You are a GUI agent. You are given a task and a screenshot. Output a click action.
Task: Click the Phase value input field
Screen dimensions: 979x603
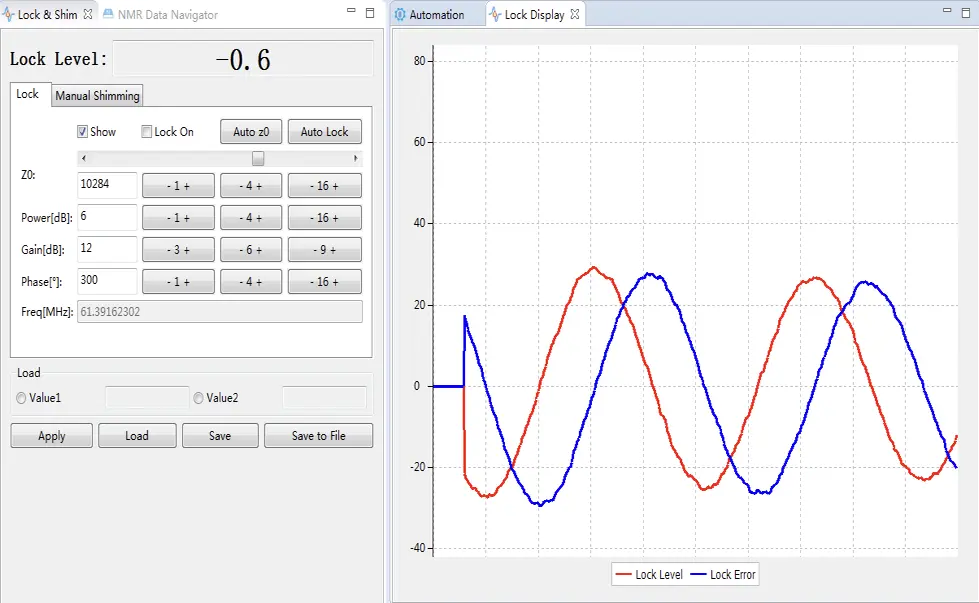point(107,282)
